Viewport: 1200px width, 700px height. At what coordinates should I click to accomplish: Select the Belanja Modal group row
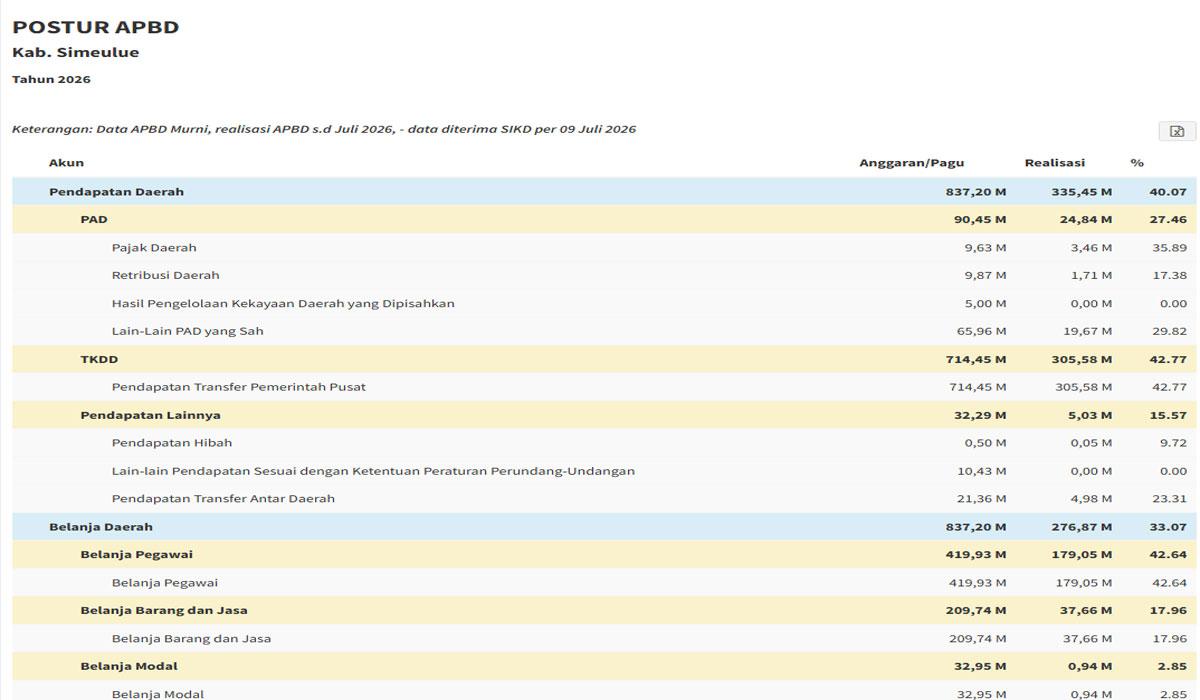point(605,666)
